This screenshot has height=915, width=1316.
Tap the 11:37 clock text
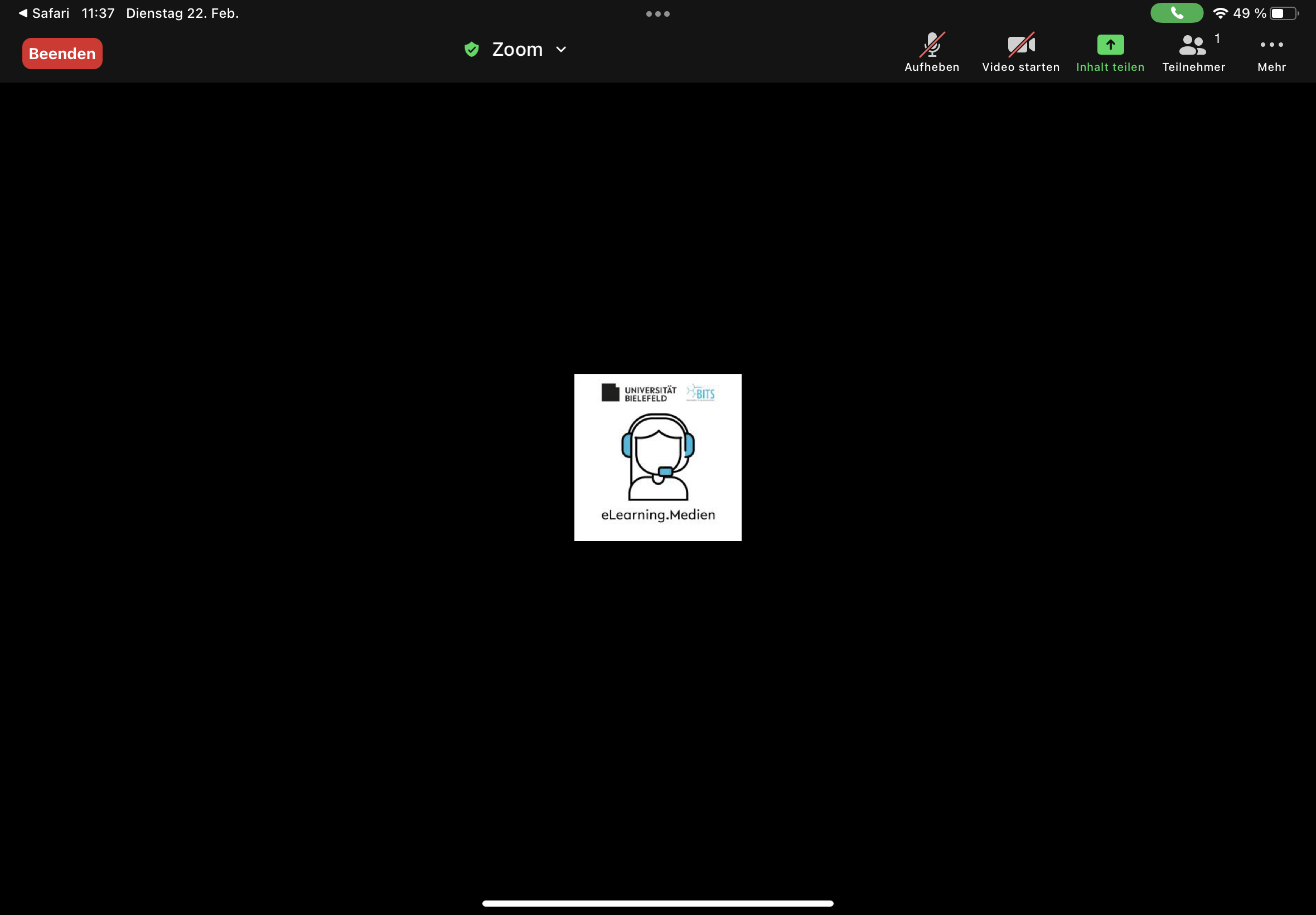tap(98, 13)
